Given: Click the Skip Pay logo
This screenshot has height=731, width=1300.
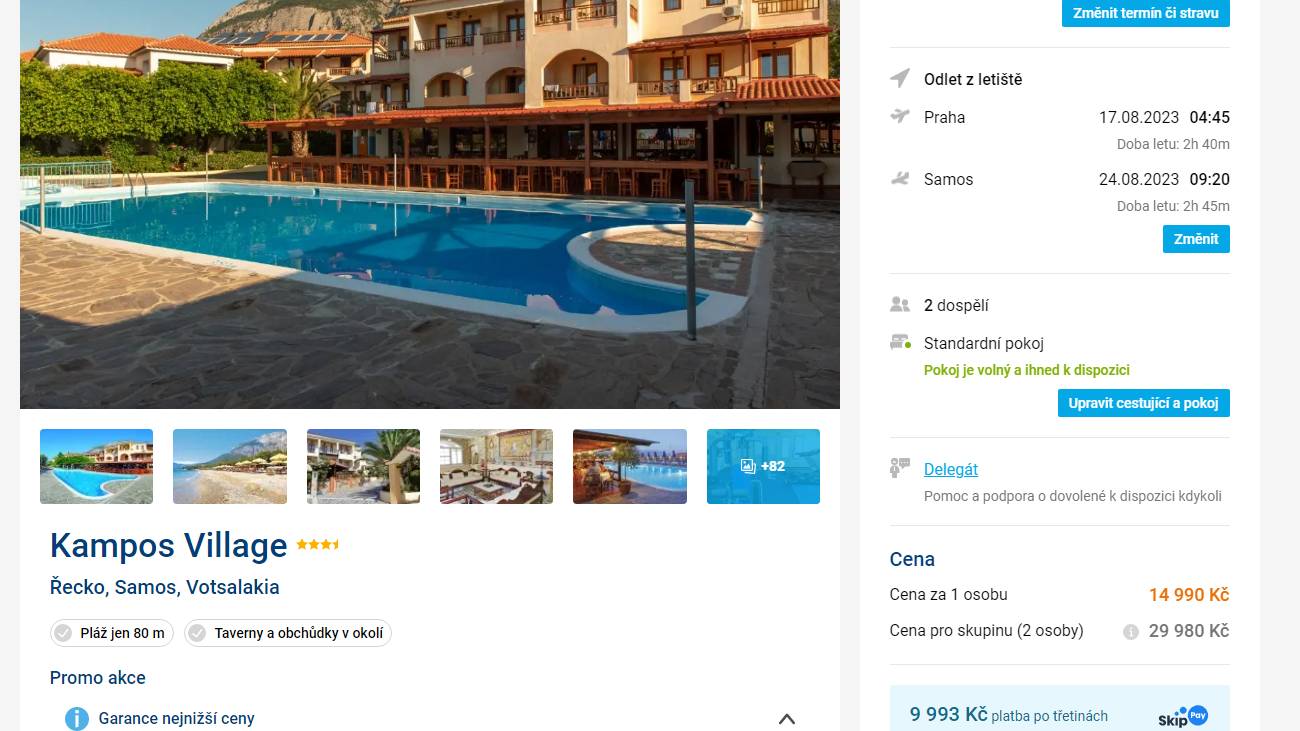Looking at the screenshot, I should (1183, 717).
